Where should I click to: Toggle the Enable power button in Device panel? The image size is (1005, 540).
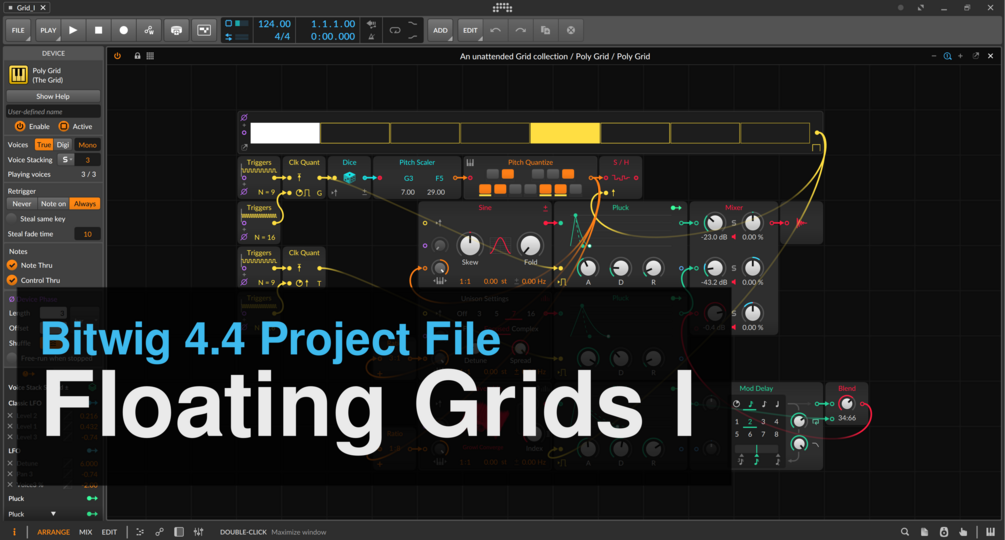[x=20, y=126]
